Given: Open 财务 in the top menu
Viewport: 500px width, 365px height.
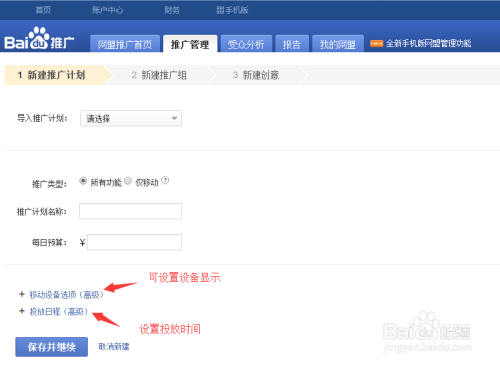Looking at the screenshot, I should click(172, 10).
